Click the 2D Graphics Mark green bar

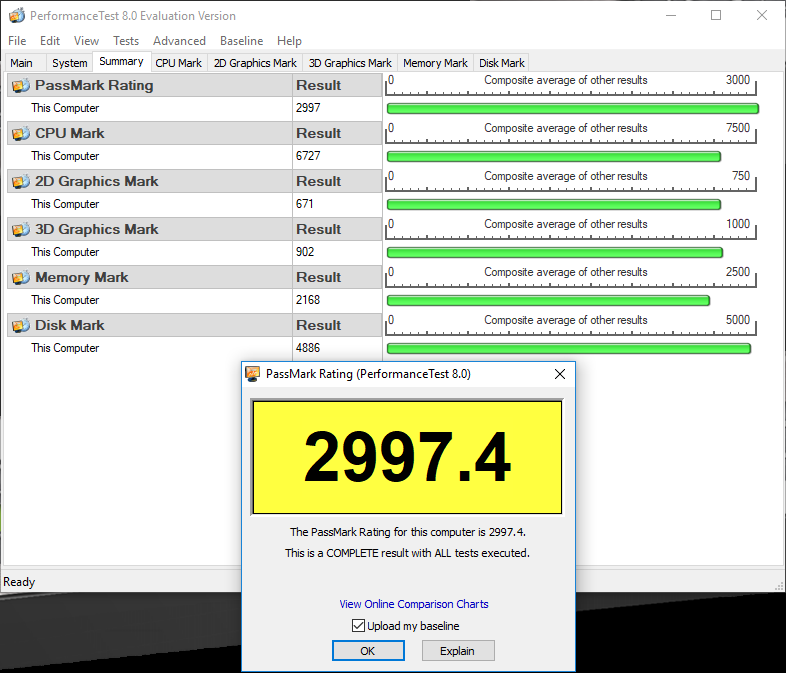pyautogui.click(x=553, y=204)
